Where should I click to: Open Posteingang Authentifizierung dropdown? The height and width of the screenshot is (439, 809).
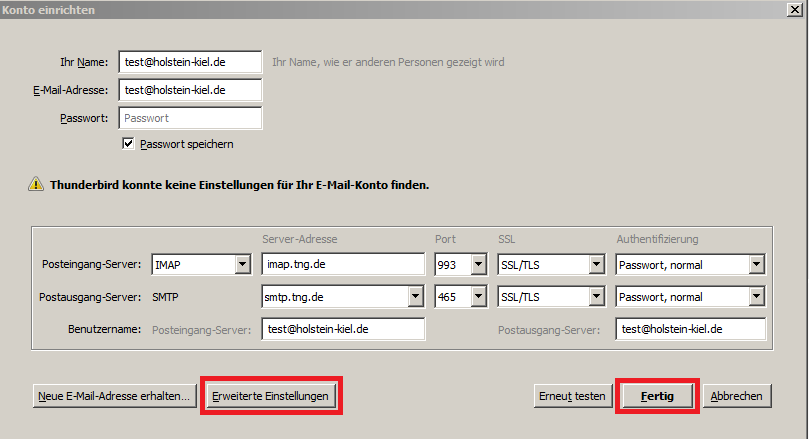756,265
